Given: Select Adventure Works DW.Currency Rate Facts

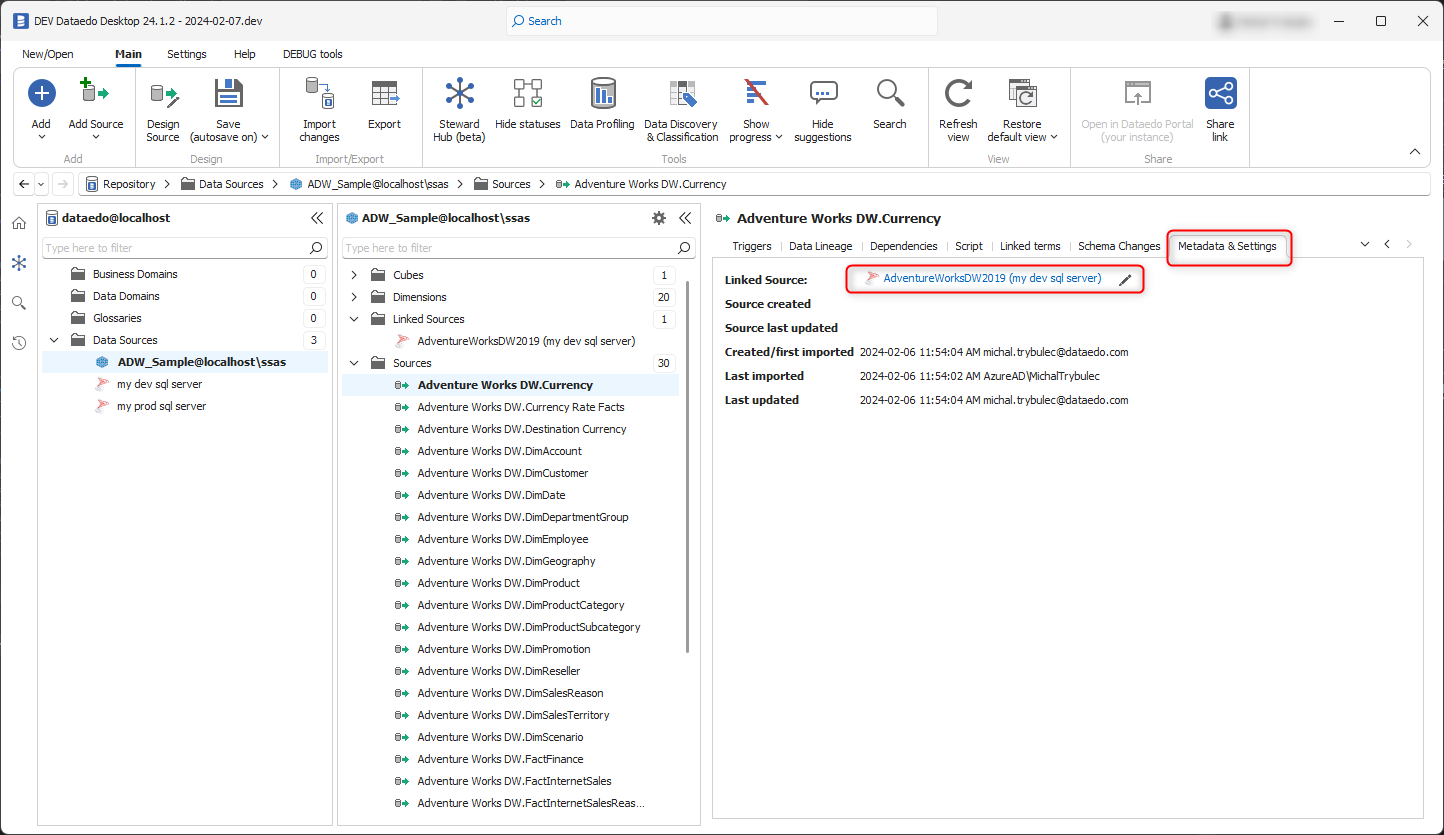Looking at the screenshot, I should [x=521, y=407].
